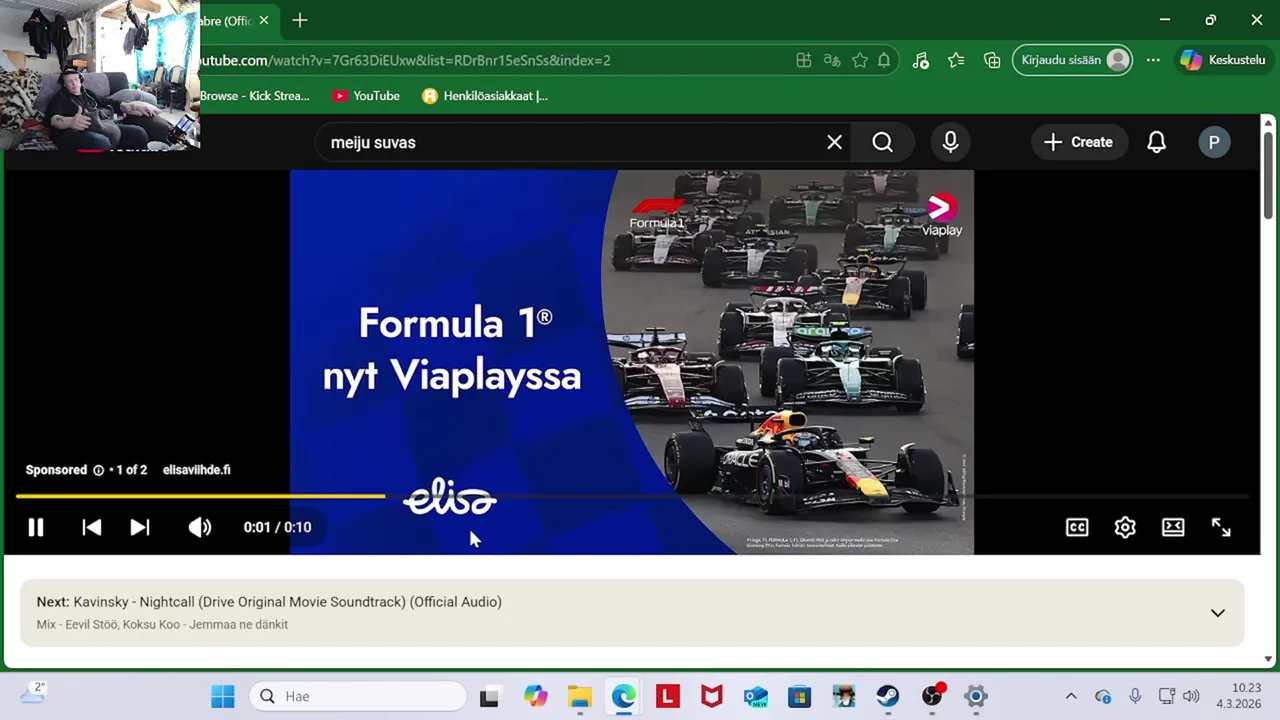1280x720 pixels.
Task: Click the ad info icon next to Sponsored
Action: coord(98,470)
